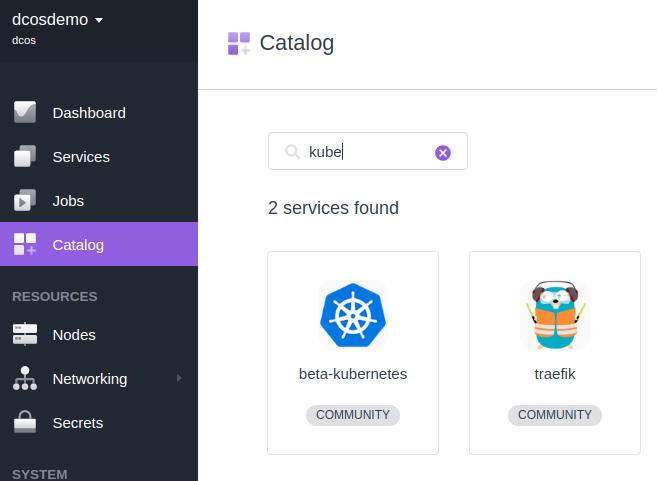Click the beta-kubernetes logo
Screen dimensions: 657x481
(x=353, y=315)
